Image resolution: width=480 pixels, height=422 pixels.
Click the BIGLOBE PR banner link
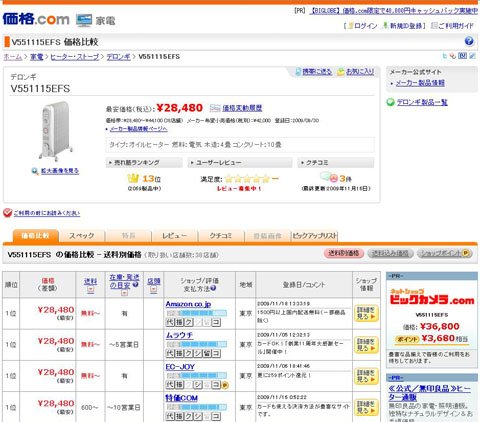point(393,11)
